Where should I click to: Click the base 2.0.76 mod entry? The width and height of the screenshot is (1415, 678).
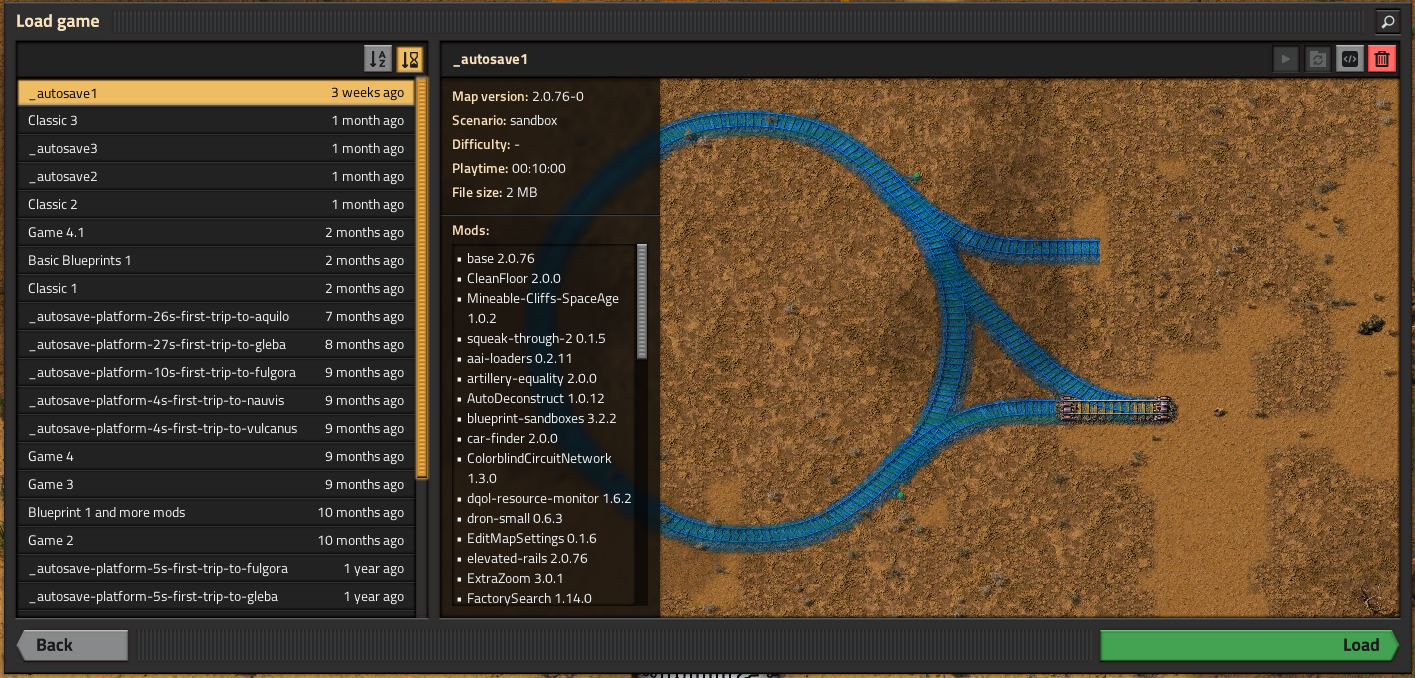click(x=500, y=258)
